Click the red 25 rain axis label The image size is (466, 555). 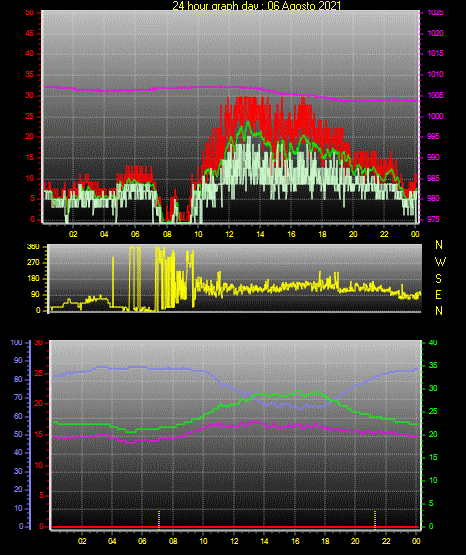[39, 373]
